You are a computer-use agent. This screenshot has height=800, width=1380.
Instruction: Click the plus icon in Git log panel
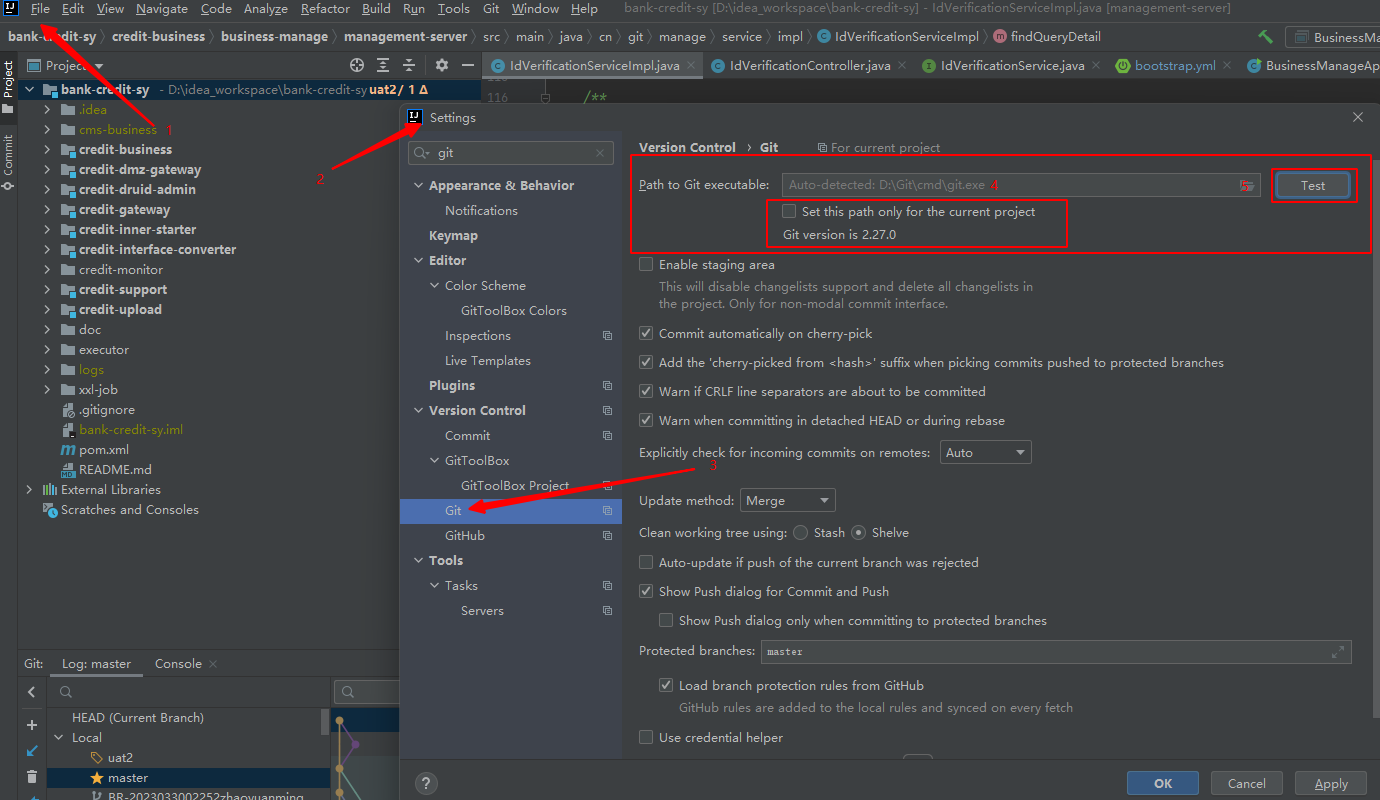point(32,725)
